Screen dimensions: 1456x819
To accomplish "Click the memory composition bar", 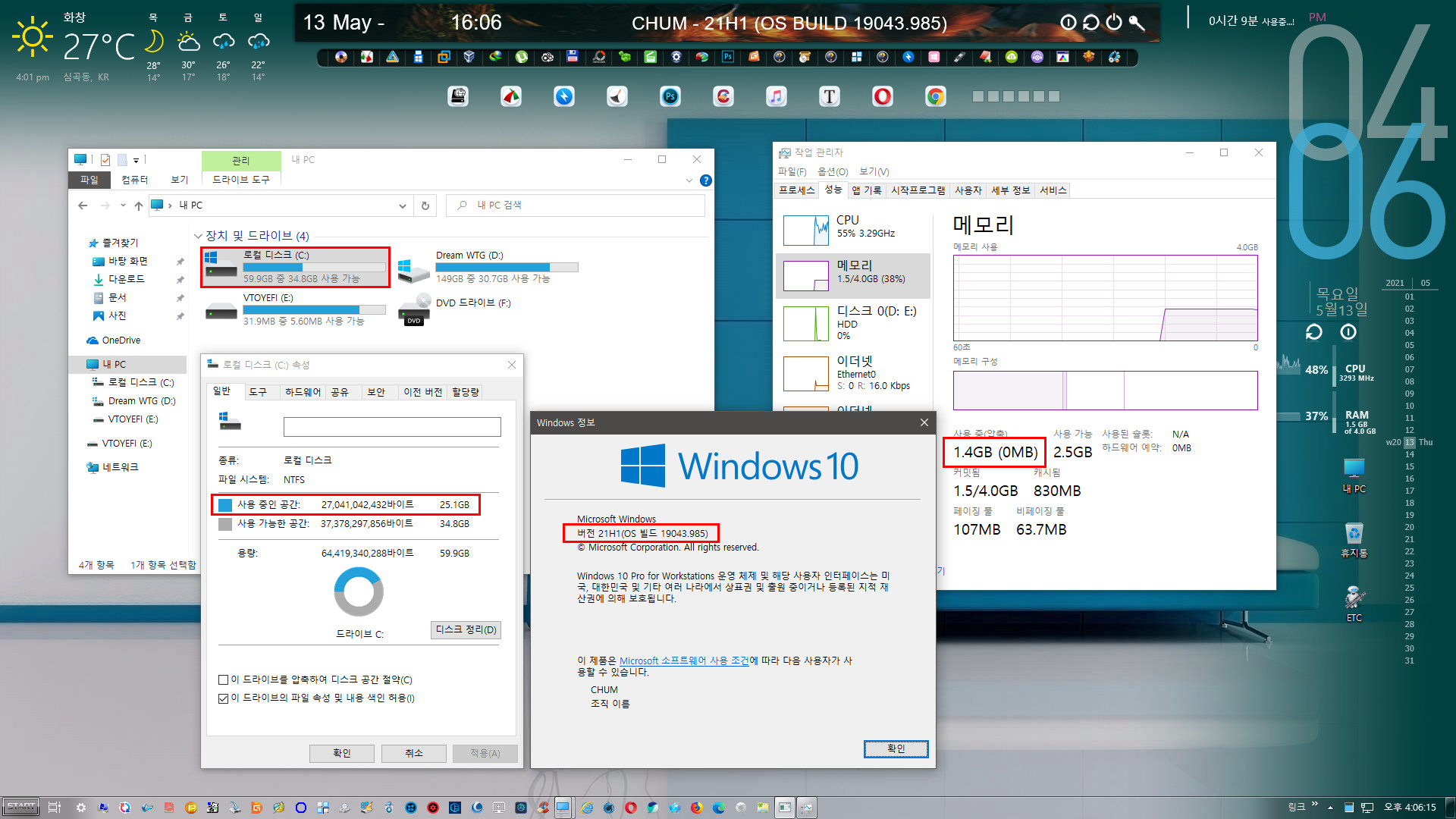I will (1105, 391).
